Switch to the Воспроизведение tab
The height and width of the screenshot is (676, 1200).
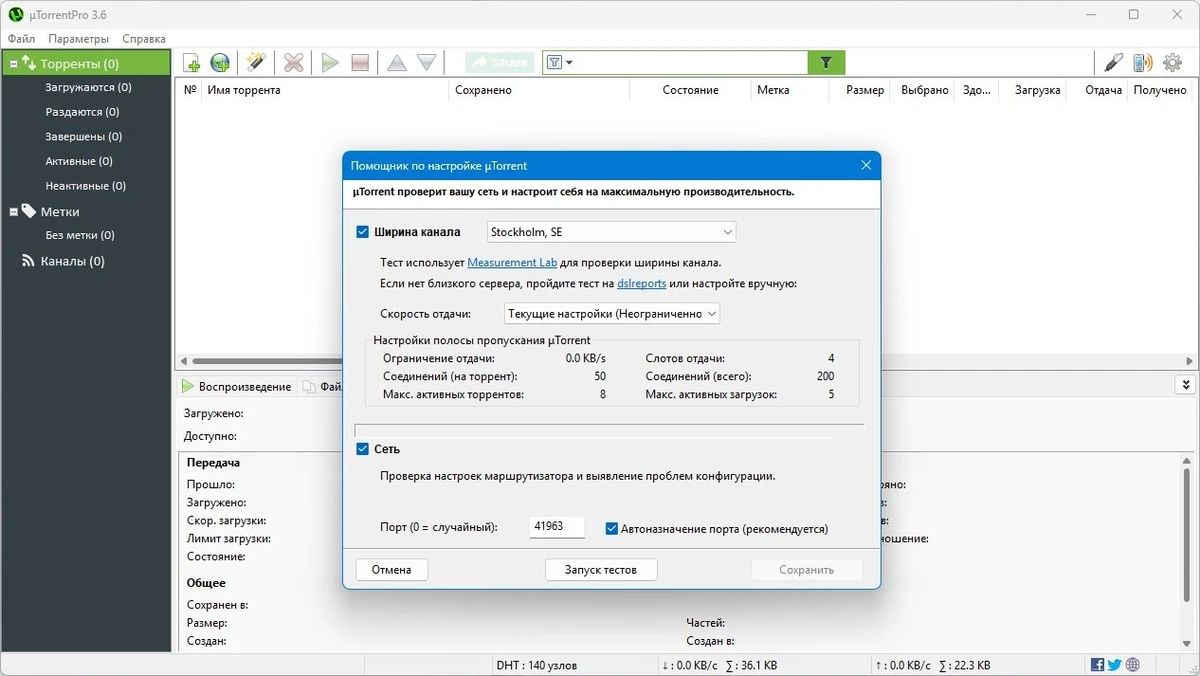pyautogui.click(x=237, y=387)
